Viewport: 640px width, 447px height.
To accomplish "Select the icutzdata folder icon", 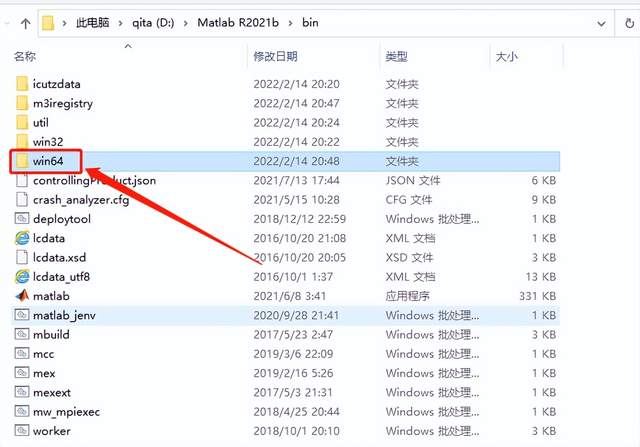I will point(22,84).
